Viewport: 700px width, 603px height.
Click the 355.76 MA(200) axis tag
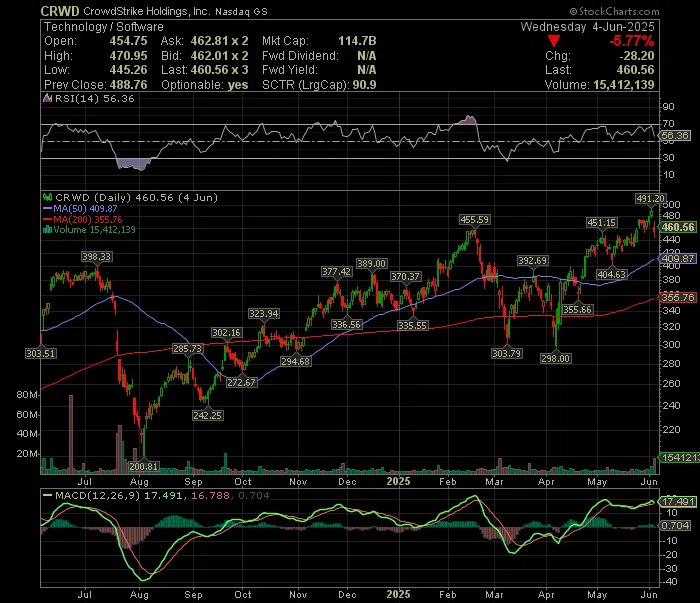click(678, 297)
